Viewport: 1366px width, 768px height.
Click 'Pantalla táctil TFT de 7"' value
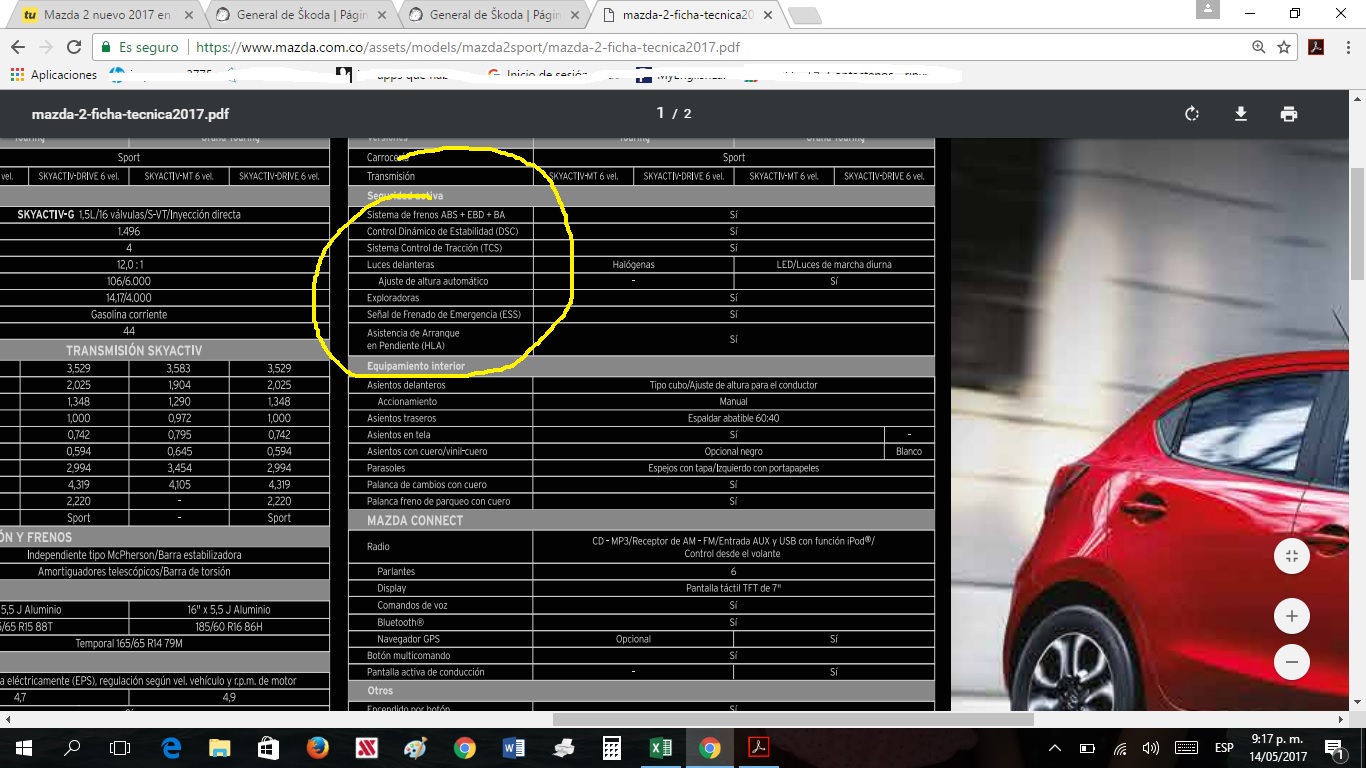[x=733, y=588]
